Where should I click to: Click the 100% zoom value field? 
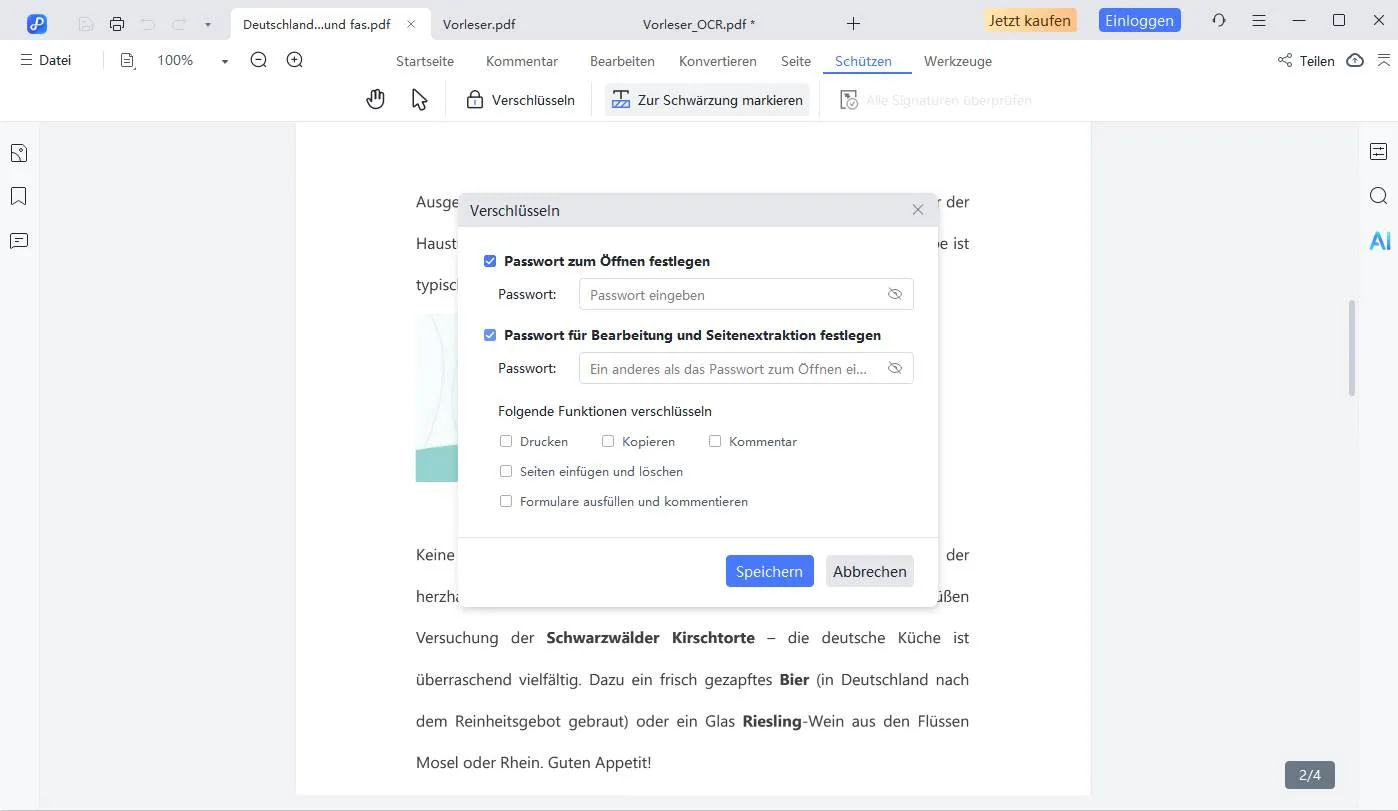click(x=175, y=61)
